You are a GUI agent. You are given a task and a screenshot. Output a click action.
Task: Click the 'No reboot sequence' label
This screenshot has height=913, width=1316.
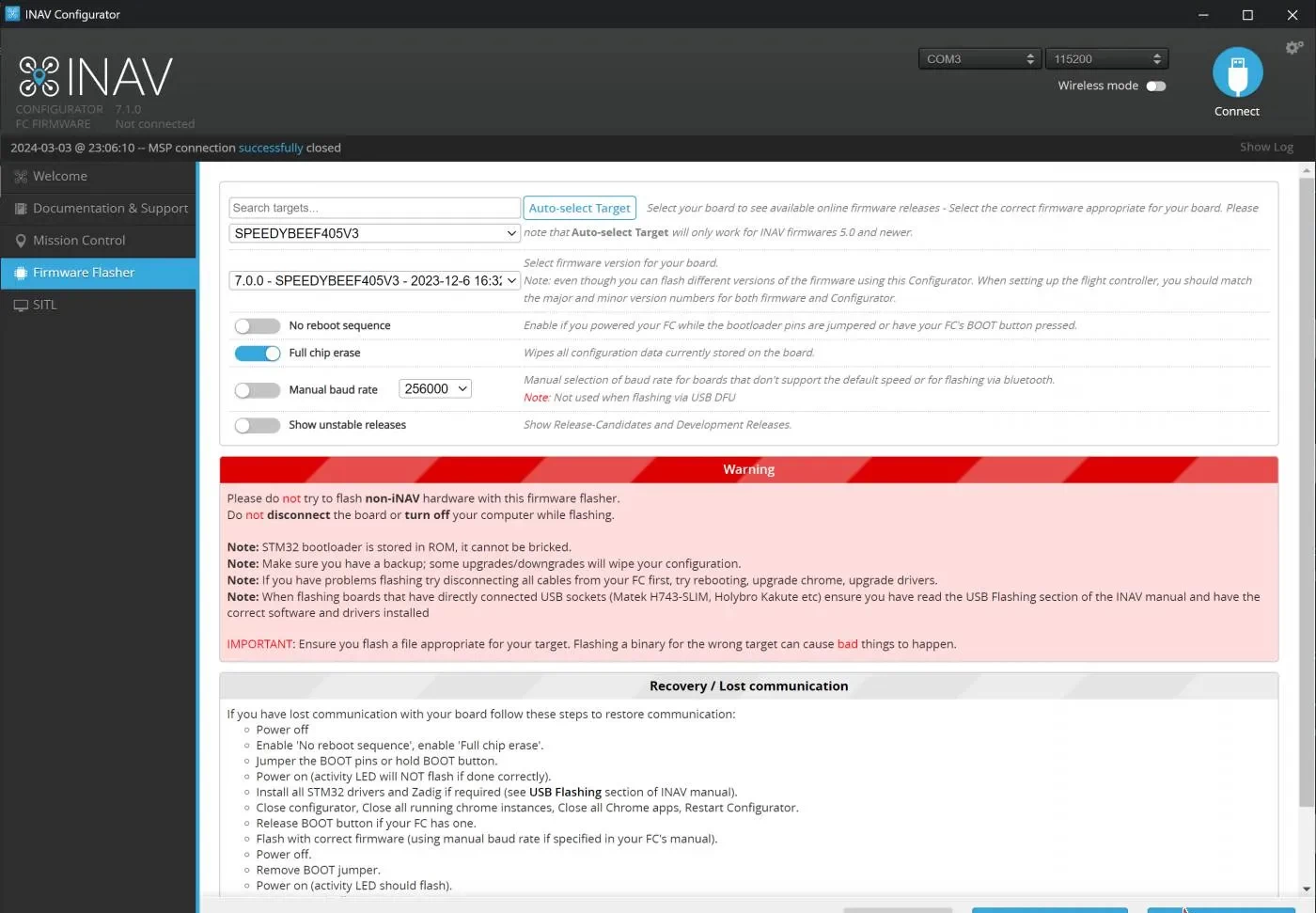tap(339, 325)
